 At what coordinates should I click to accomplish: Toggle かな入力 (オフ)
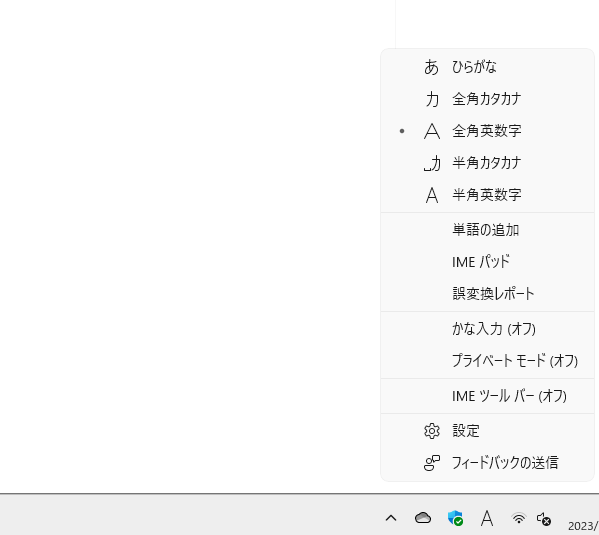487,329
